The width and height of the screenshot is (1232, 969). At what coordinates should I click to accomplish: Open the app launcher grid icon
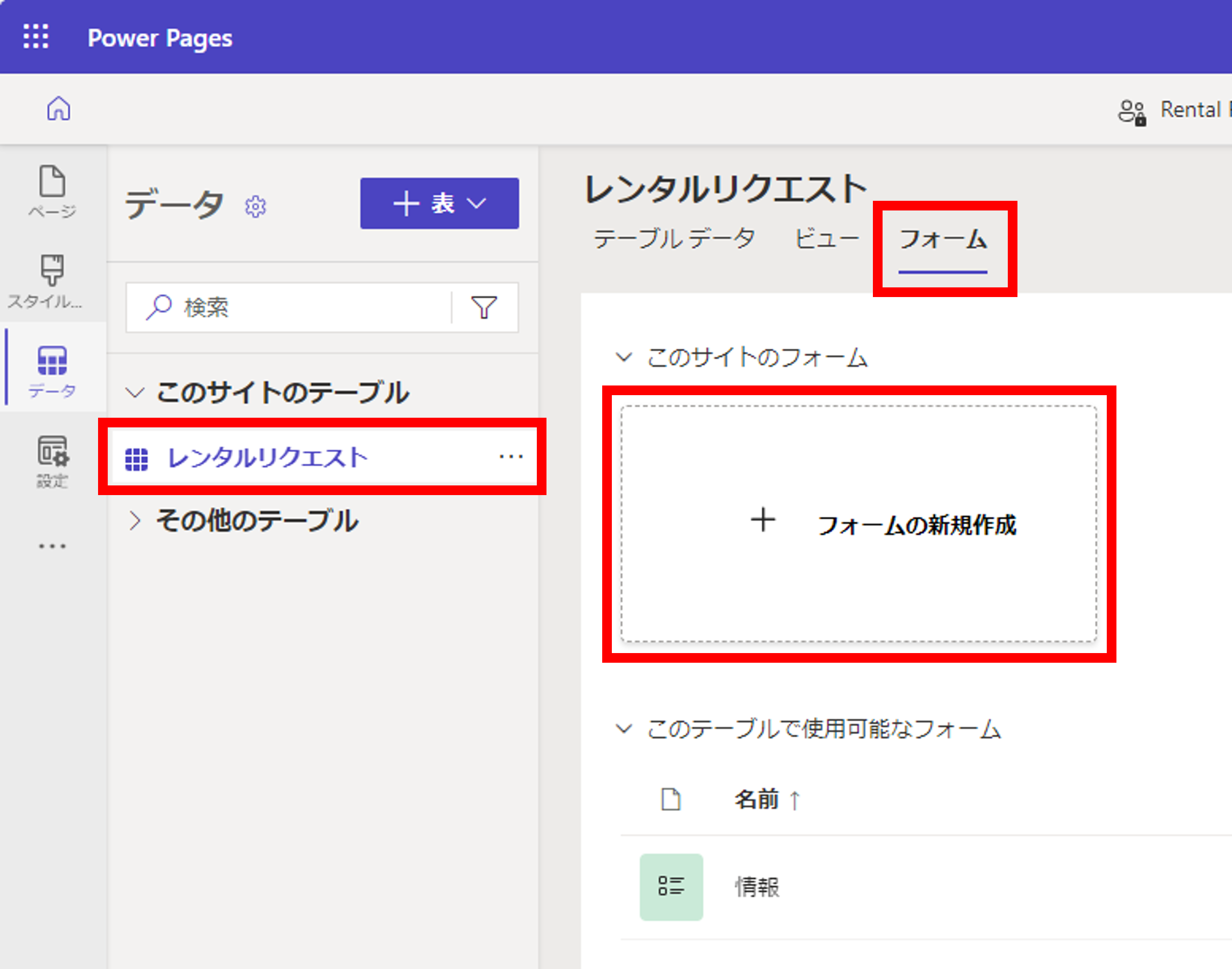click(35, 36)
